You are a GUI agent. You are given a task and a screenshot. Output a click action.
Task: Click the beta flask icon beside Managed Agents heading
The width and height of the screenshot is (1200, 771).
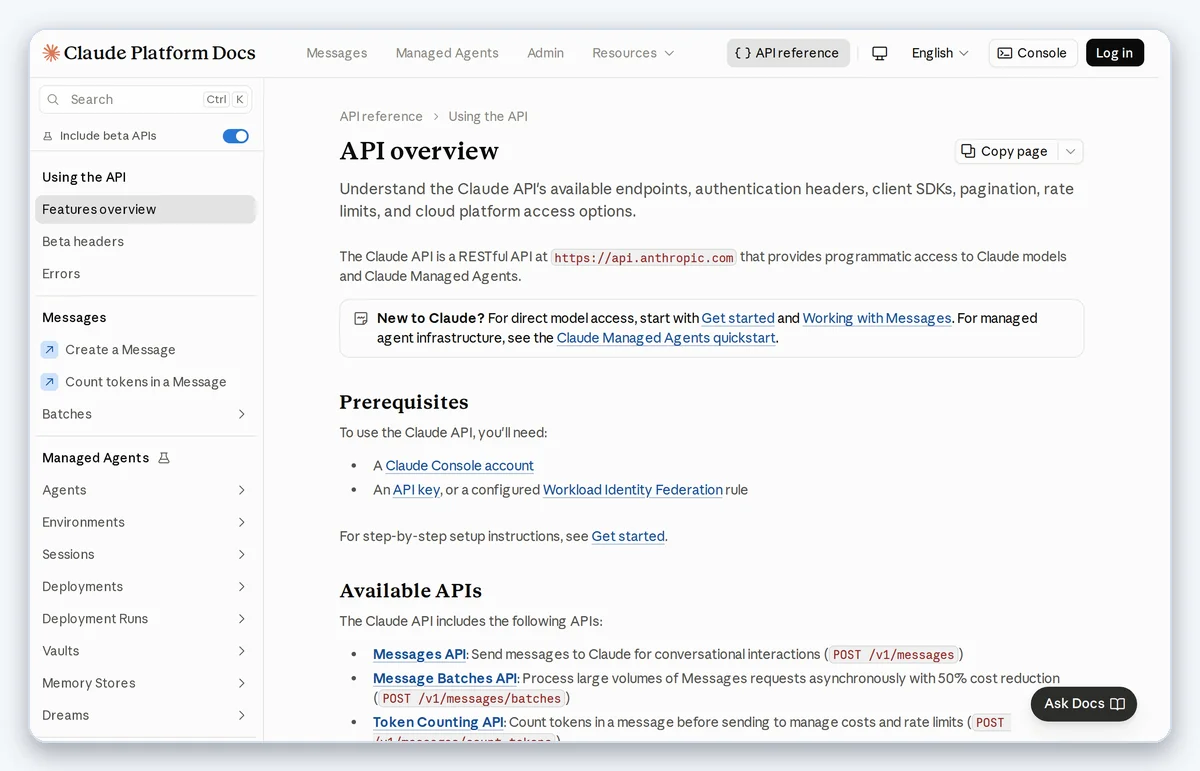pos(164,458)
